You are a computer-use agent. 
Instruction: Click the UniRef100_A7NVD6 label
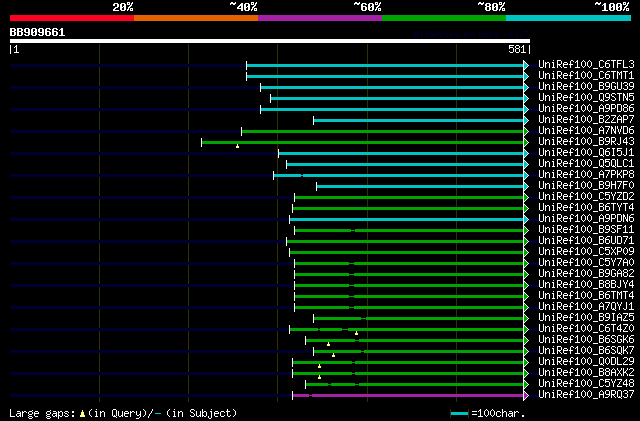coord(586,131)
